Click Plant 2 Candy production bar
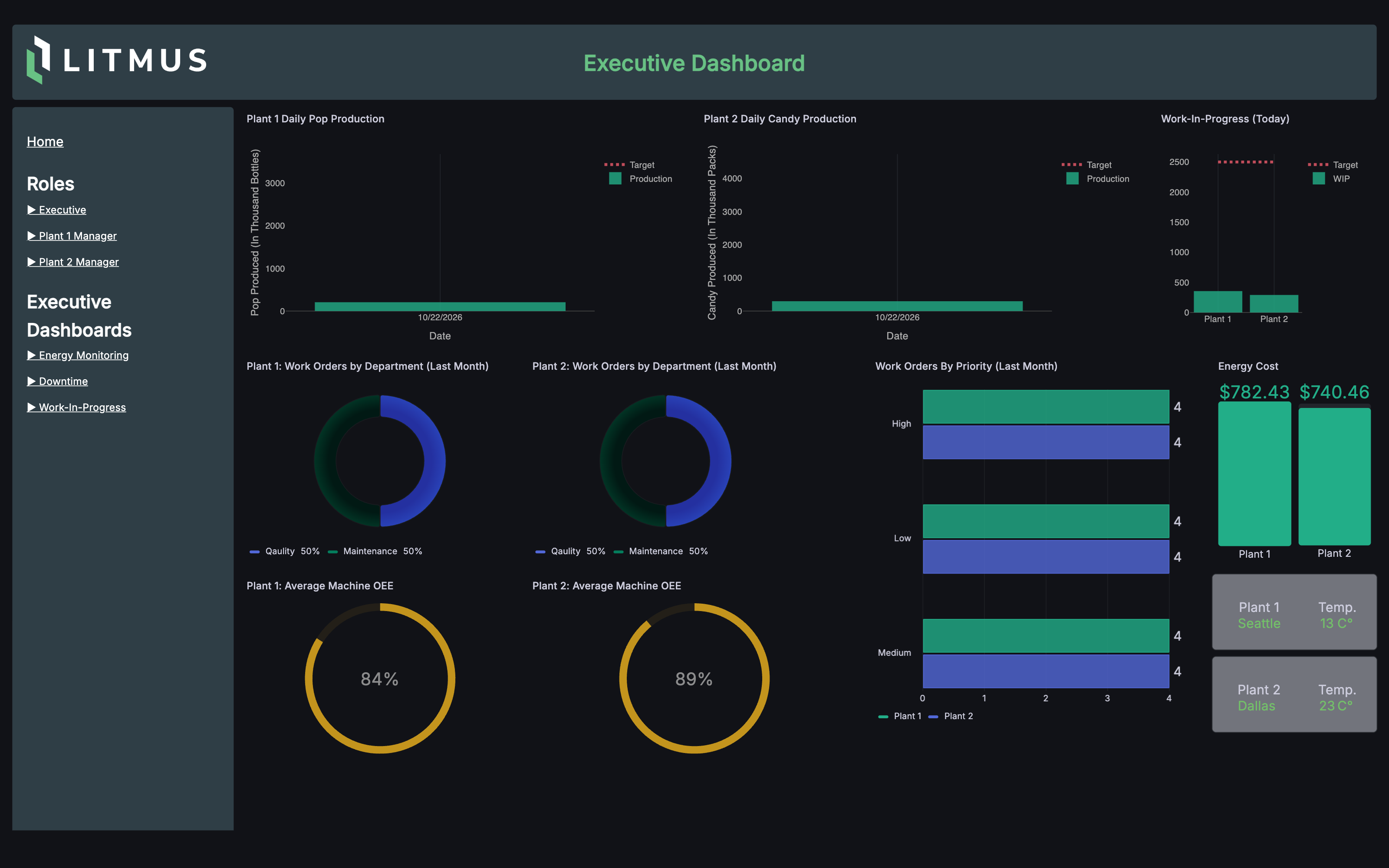Image resolution: width=1389 pixels, height=868 pixels. pos(897,306)
